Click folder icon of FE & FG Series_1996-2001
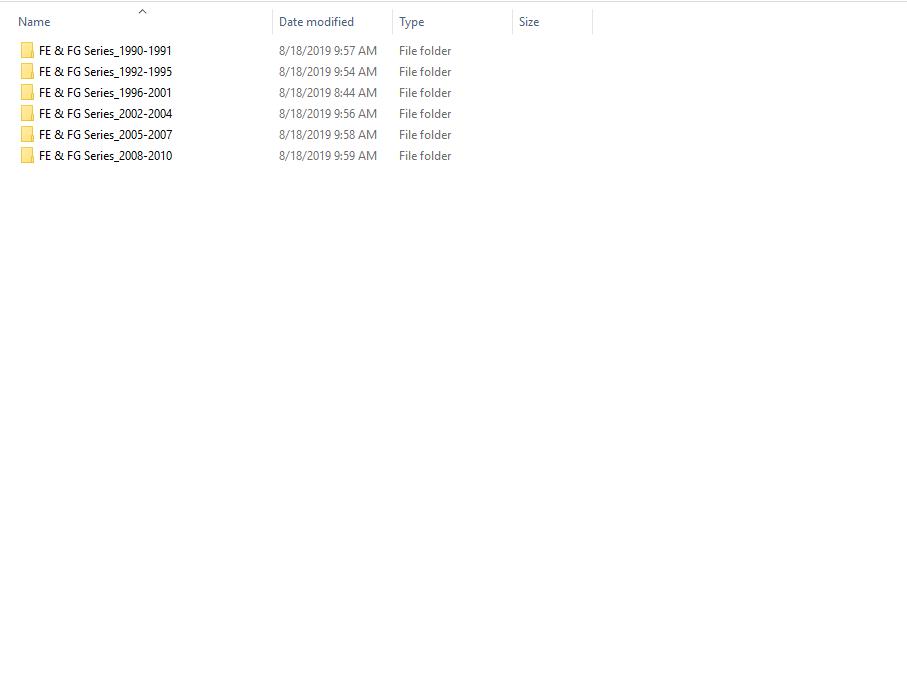 click(x=27, y=93)
